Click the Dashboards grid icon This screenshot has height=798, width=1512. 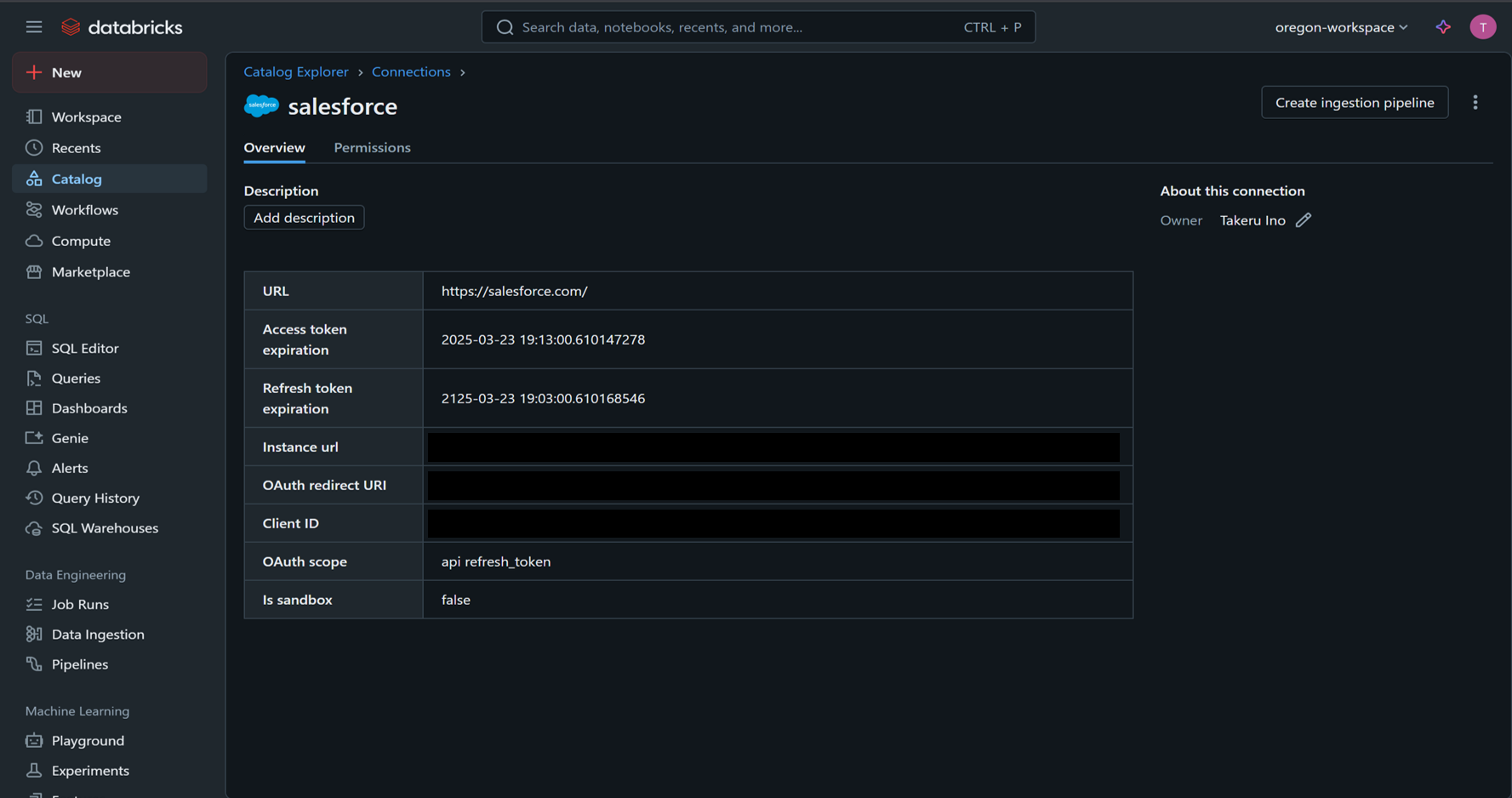(x=34, y=408)
